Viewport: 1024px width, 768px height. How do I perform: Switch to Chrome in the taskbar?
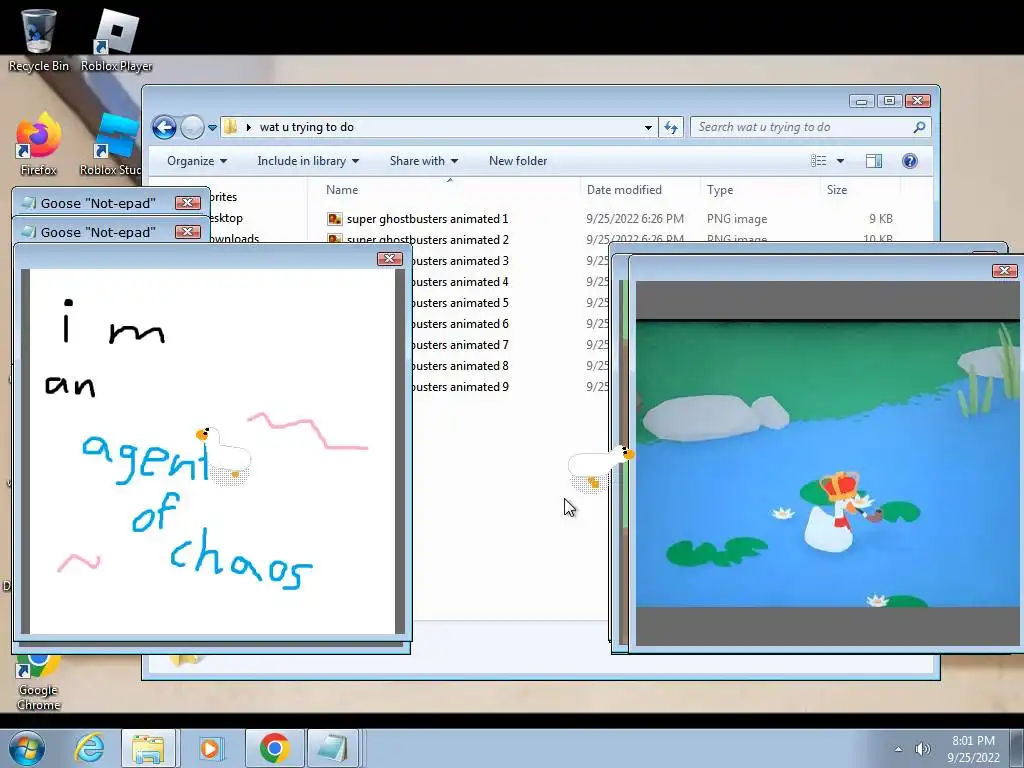pos(274,748)
